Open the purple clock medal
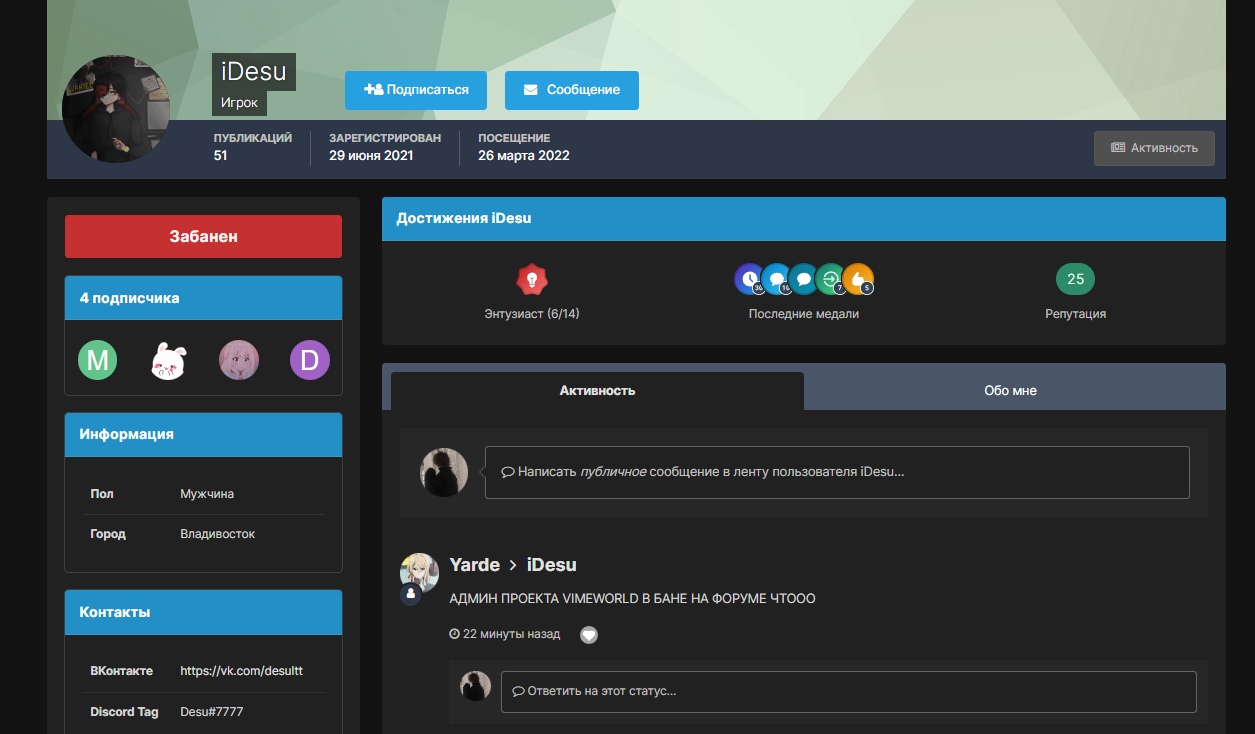The height and width of the screenshot is (734, 1255). pyautogui.click(x=748, y=279)
